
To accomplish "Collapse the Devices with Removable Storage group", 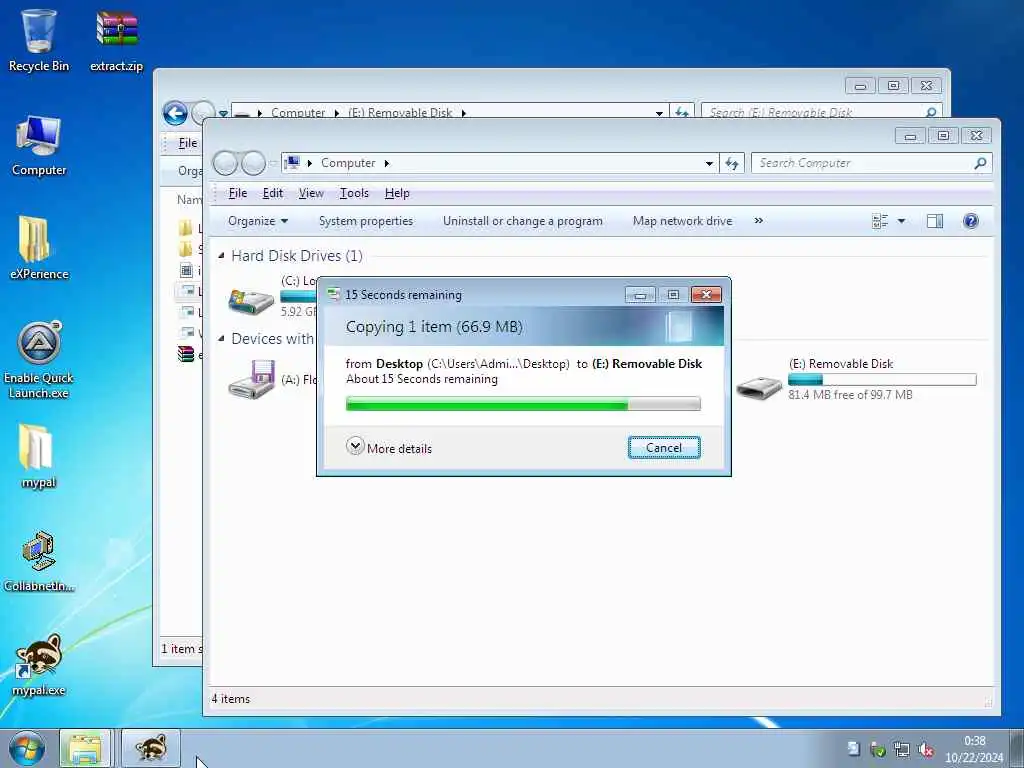I will pyautogui.click(x=221, y=338).
